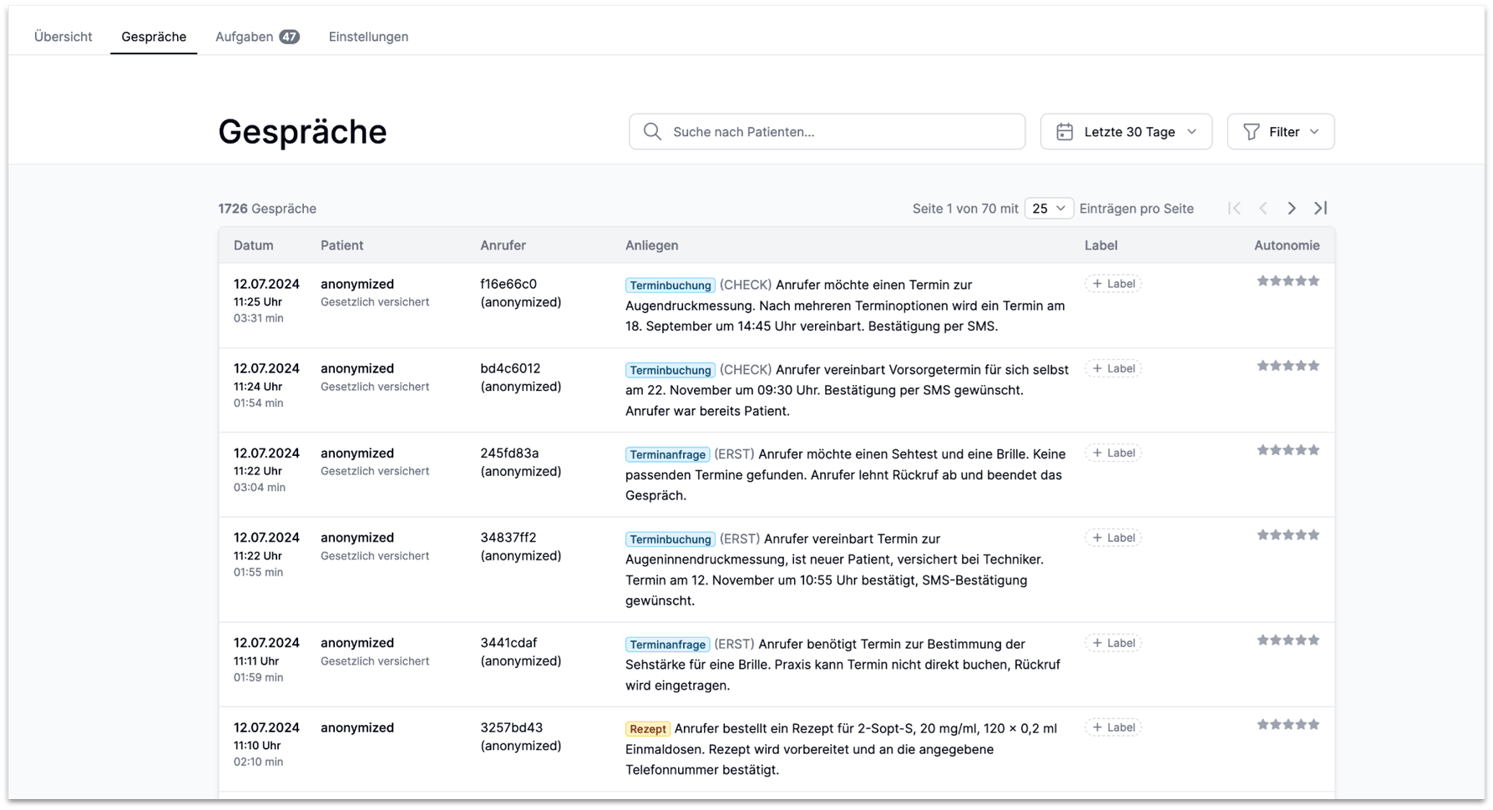Open the Rezept call row from 11:10 Uhr
The height and width of the screenshot is (810, 1493).
pos(776,749)
